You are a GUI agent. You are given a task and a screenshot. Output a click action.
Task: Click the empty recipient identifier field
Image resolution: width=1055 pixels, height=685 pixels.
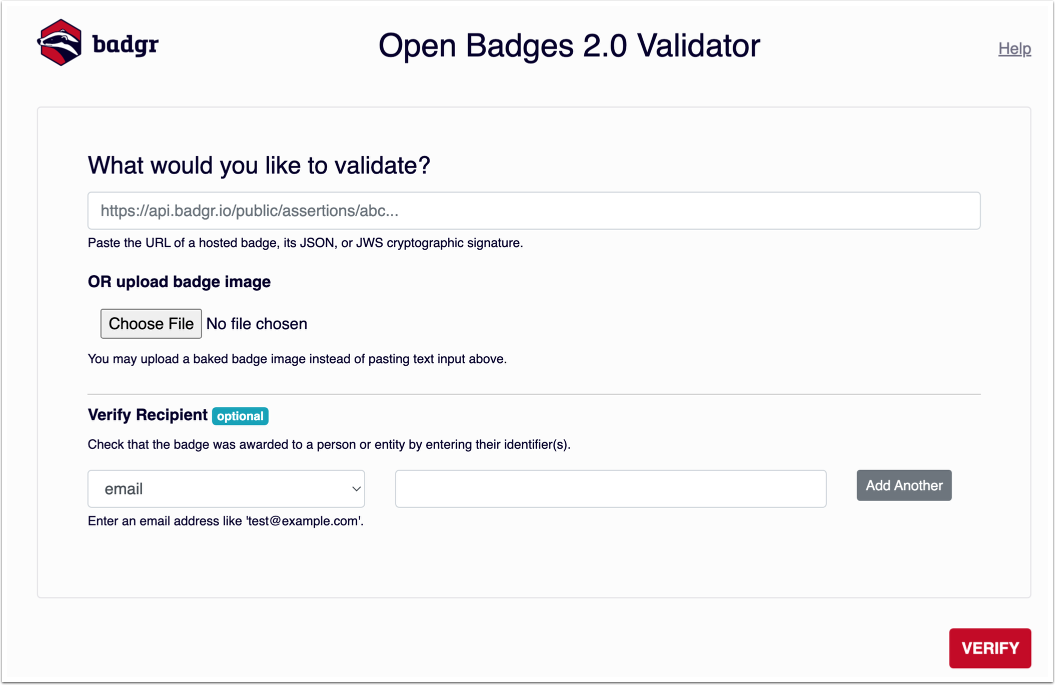click(610, 488)
